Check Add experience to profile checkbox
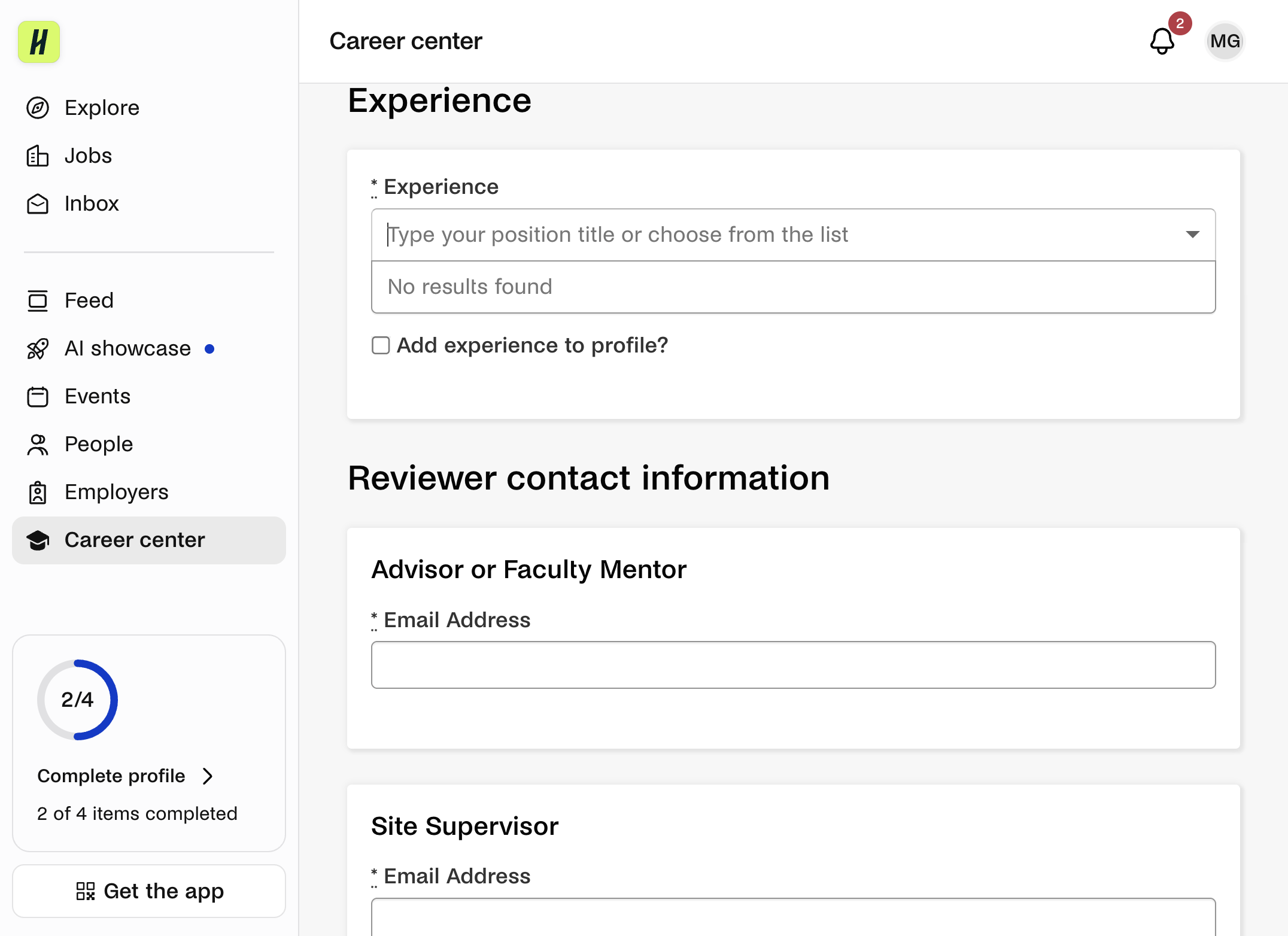This screenshot has width=1288, height=936. click(381, 345)
